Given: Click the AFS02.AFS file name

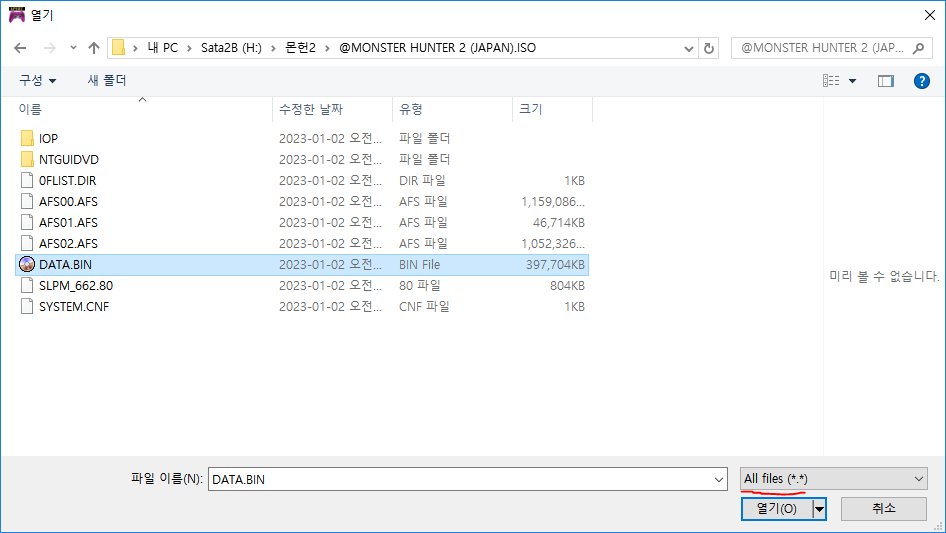Looking at the screenshot, I should (68, 244).
